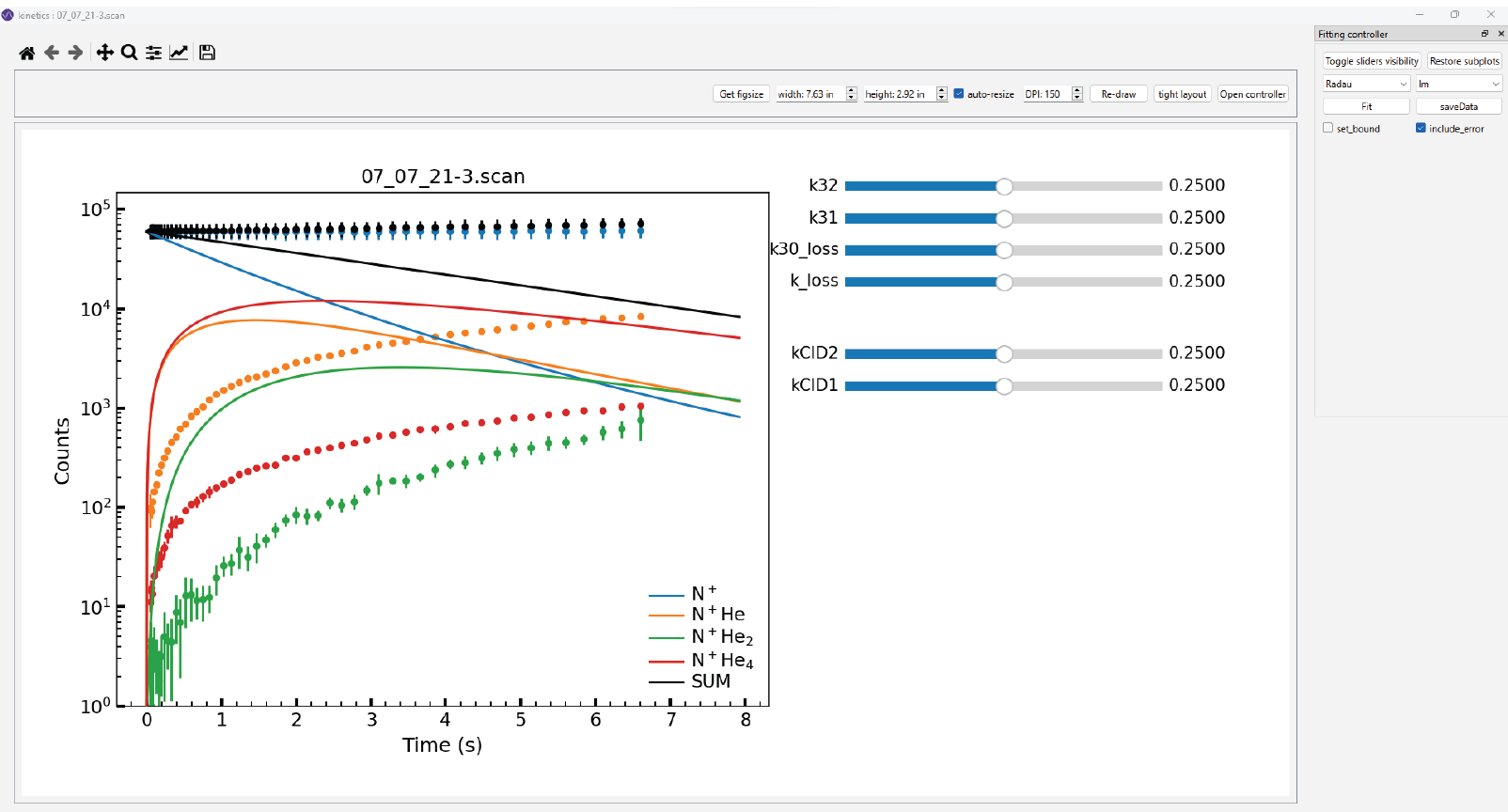
Task: Expand the lm method dropdown
Action: (x=1458, y=84)
